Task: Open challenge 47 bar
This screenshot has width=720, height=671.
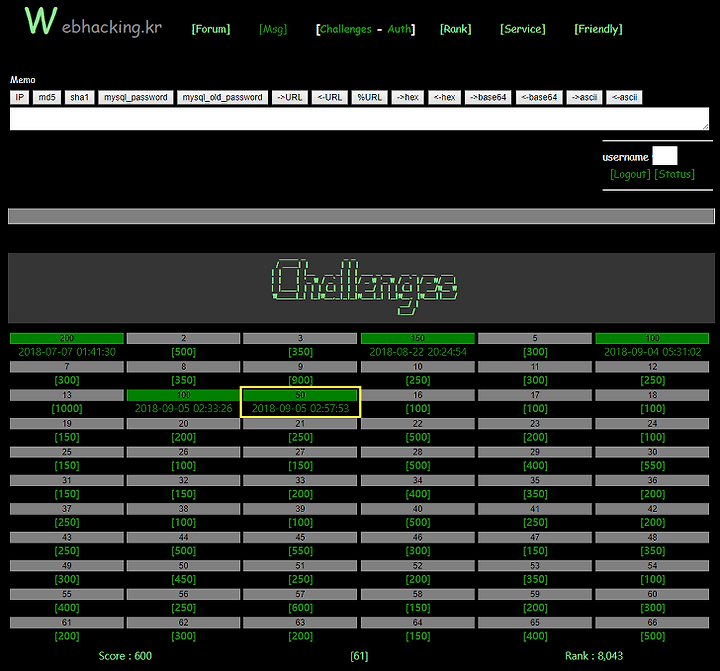Action: [x=535, y=538]
